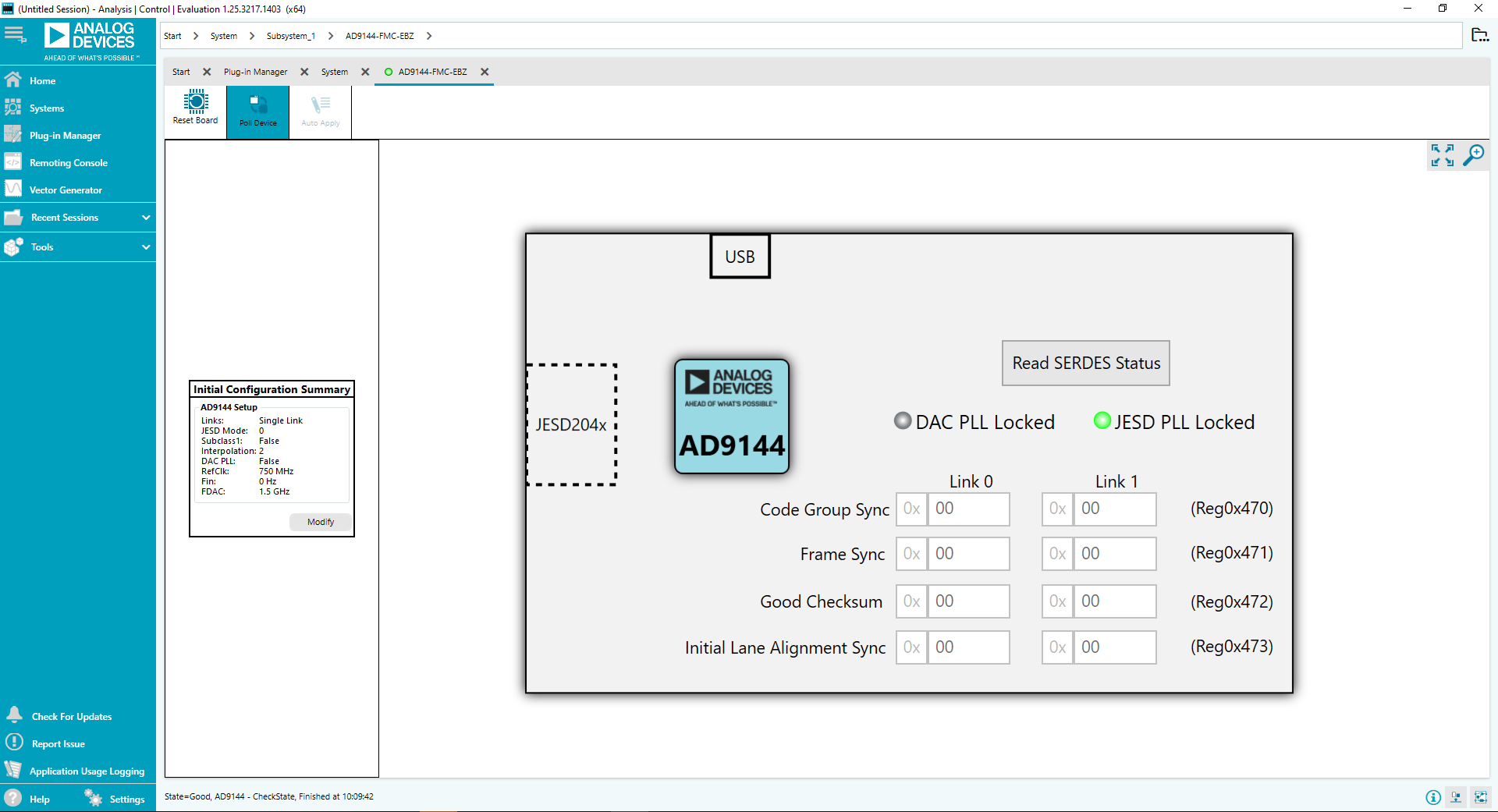Click the Reset Board icon
Image resolution: width=1498 pixels, height=812 pixels.
pyautogui.click(x=195, y=107)
